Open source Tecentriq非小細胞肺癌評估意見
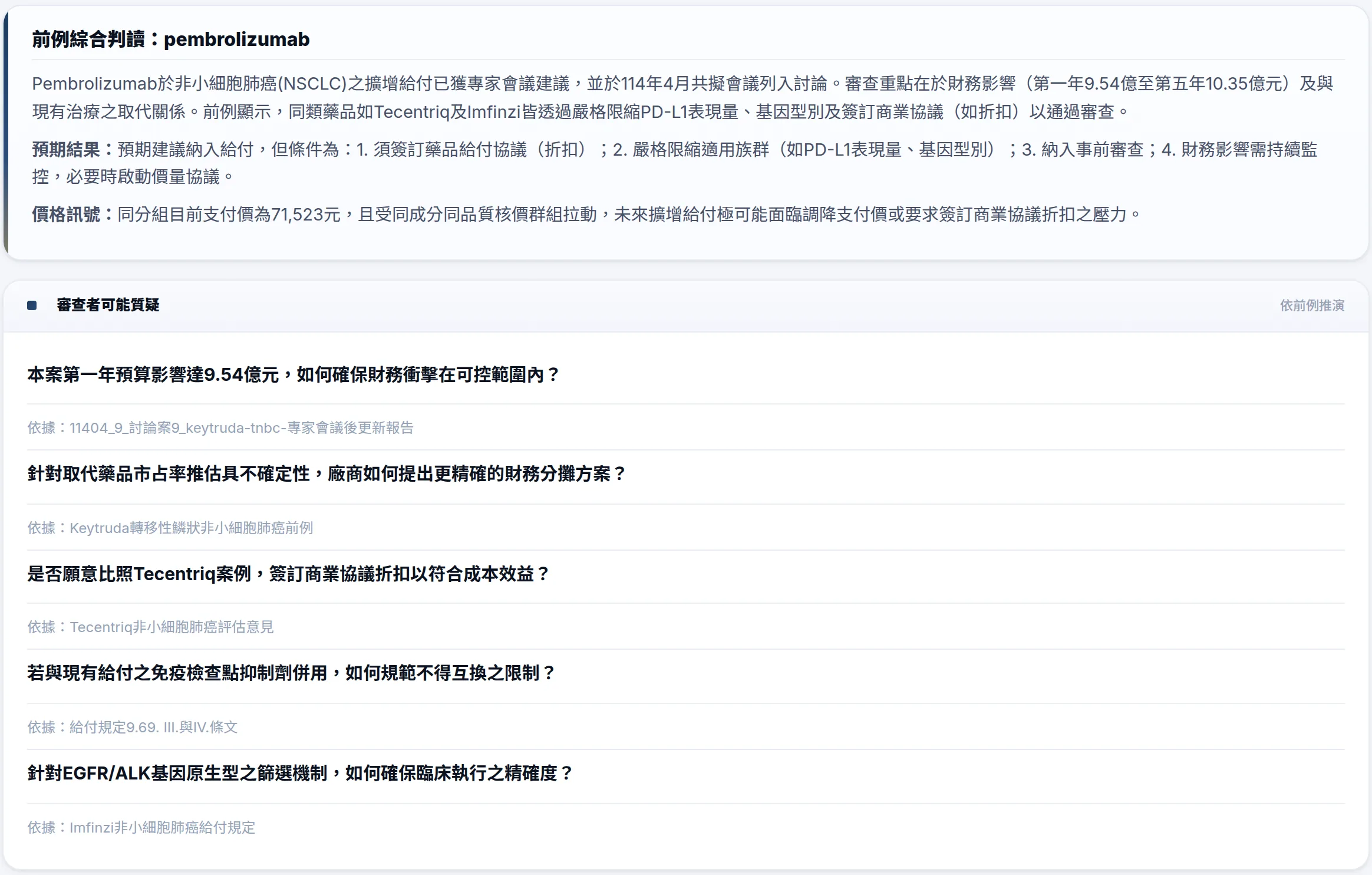This screenshot has width=1372, height=875. tap(150, 627)
